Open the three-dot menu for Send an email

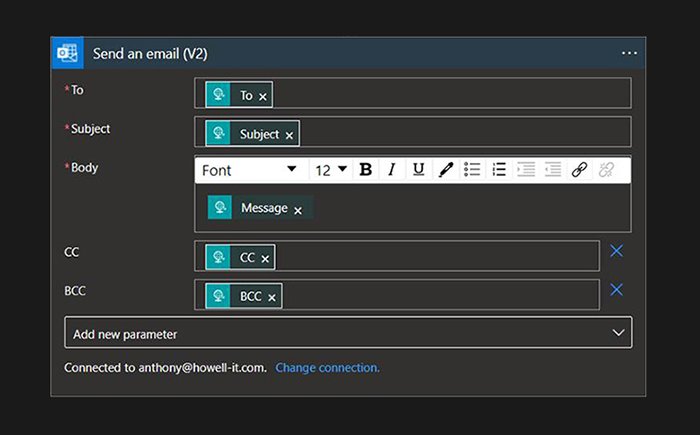point(629,54)
